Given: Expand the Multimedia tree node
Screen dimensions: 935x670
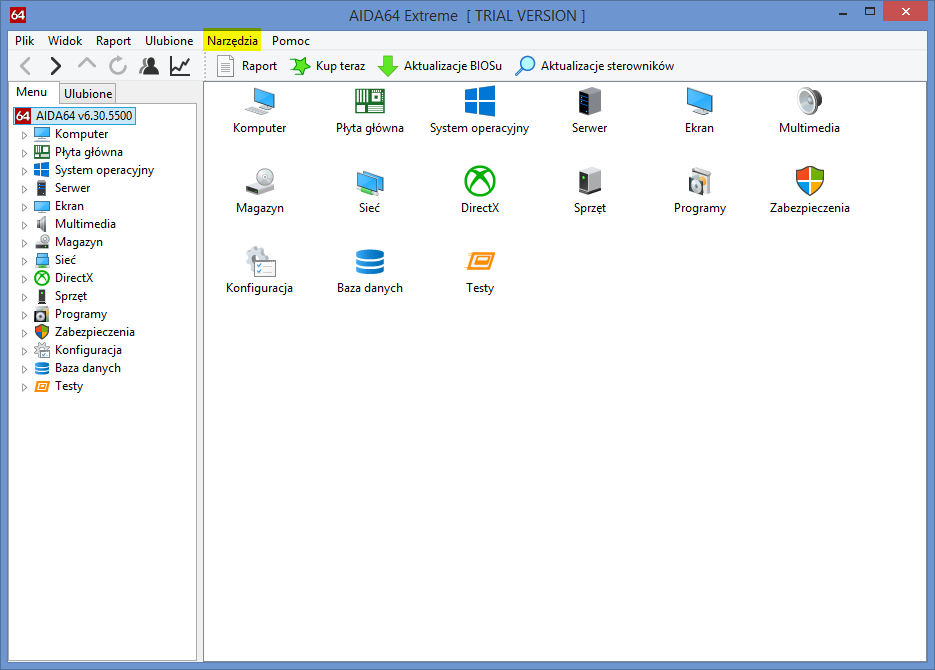Looking at the screenshot, I should click(x=24, y=225).
